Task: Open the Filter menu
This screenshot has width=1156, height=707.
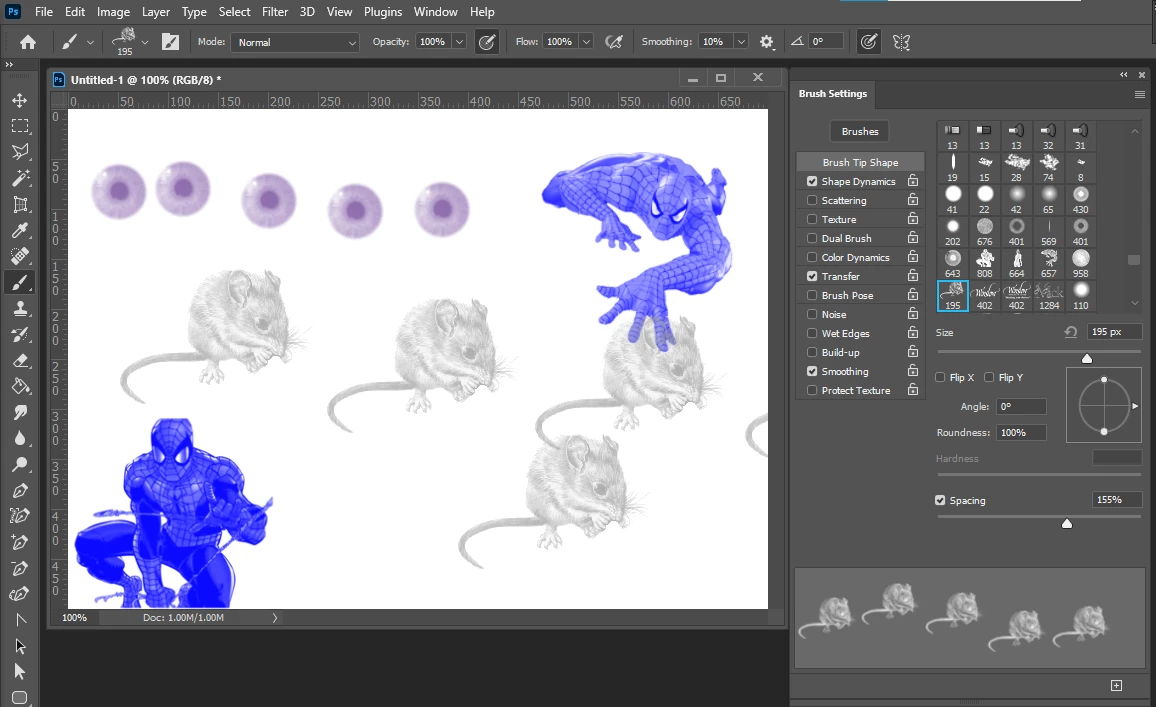Action: tap(275, 12)
